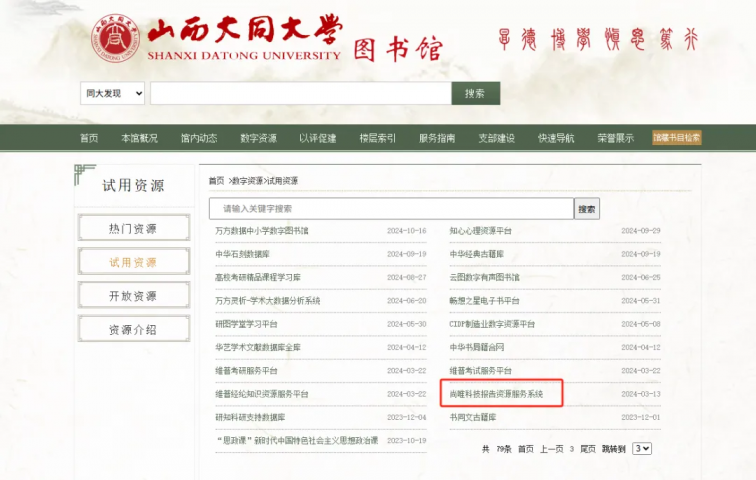This screenshot has height=480, width=756.
Task: Click the keyword search field in resource list
Action: point(390,209)
